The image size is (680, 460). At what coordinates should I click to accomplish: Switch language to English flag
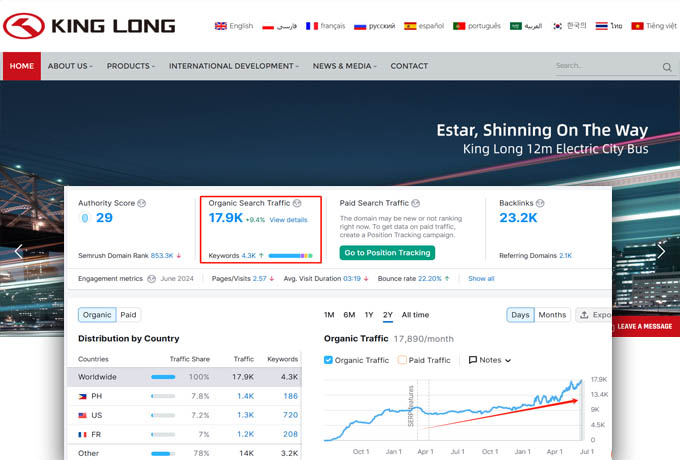pyautogui.click(x=221, y=26)
